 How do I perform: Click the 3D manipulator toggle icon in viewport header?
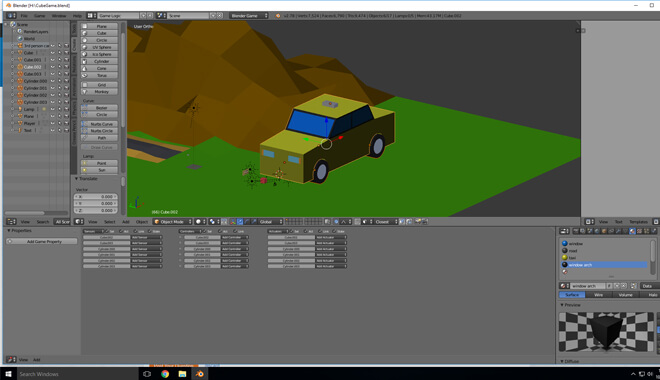(232, 222)
